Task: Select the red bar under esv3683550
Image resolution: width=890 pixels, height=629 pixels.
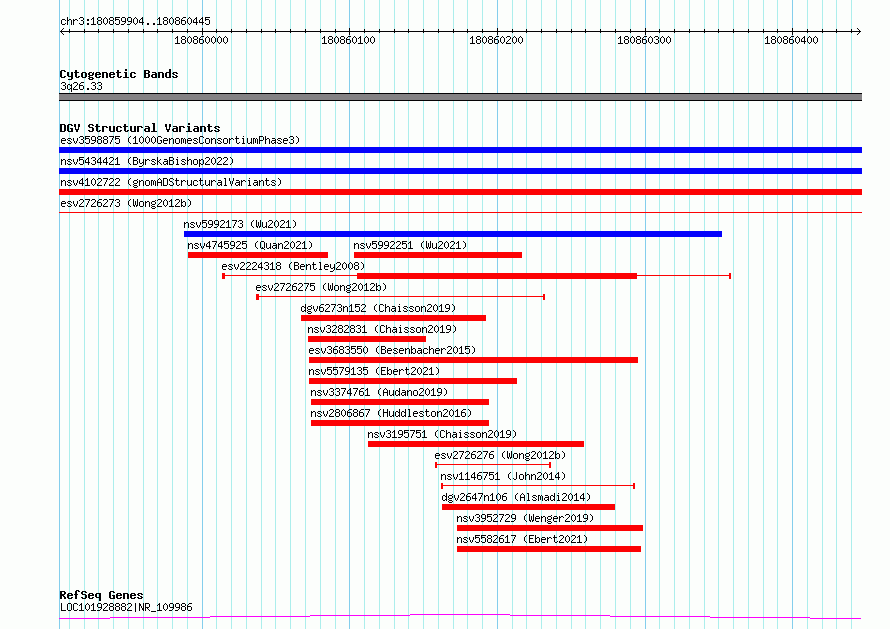Action: (x=473, y=360)
